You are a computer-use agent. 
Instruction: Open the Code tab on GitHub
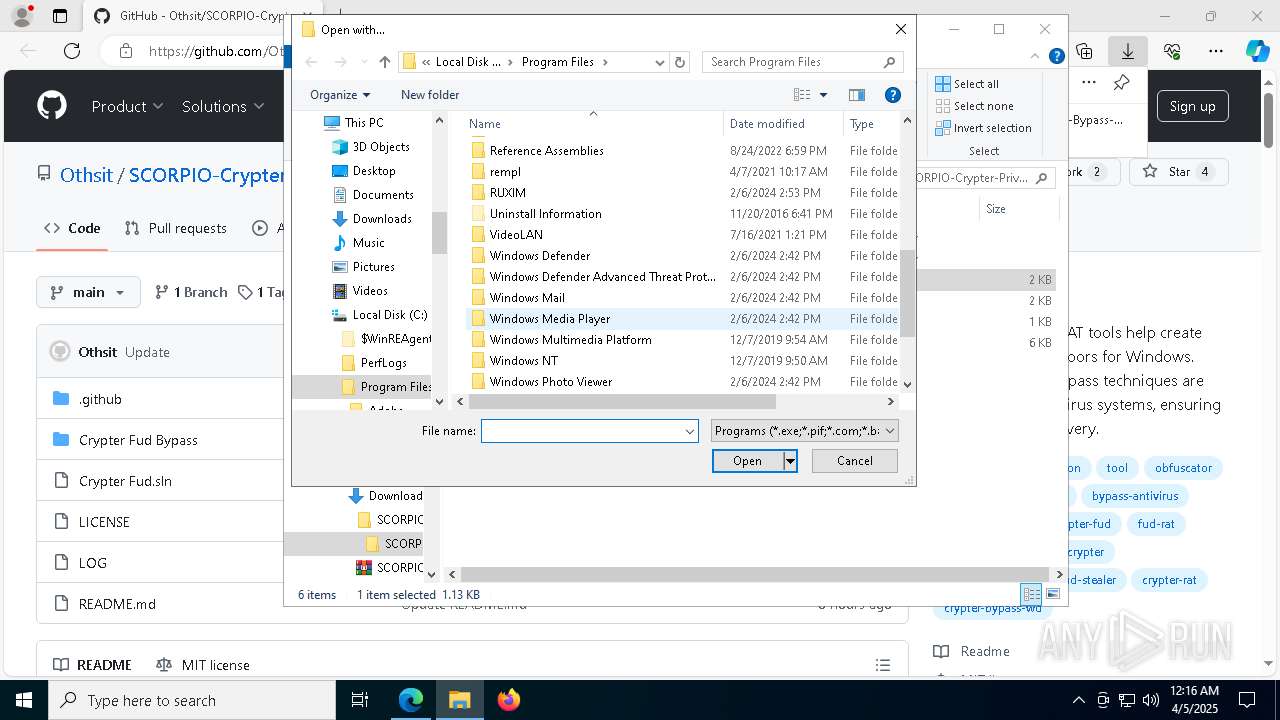pyautogui.click(x=72, y=228)
